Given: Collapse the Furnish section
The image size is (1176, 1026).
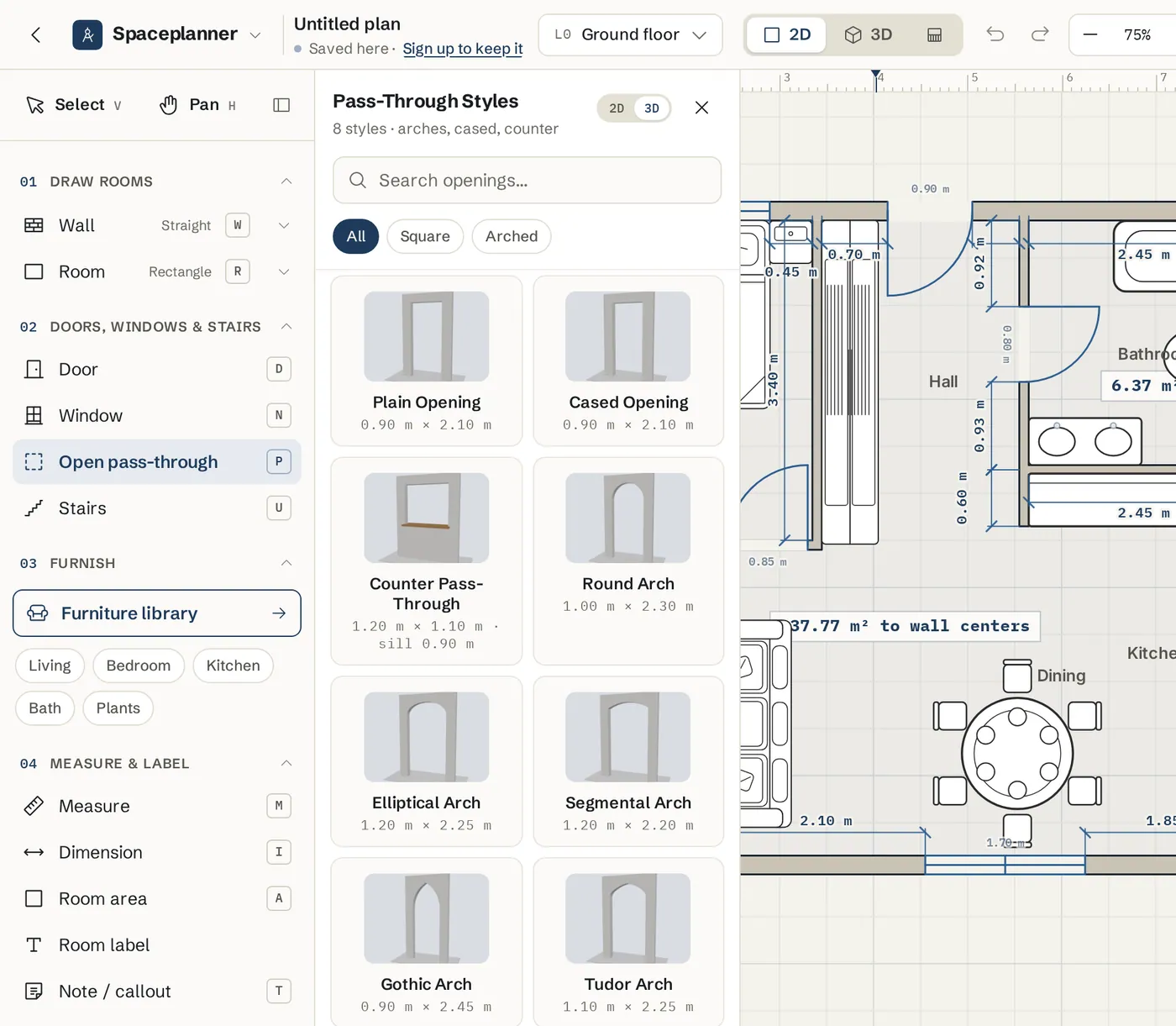Looking at the screenshot, I should (286, 563).
